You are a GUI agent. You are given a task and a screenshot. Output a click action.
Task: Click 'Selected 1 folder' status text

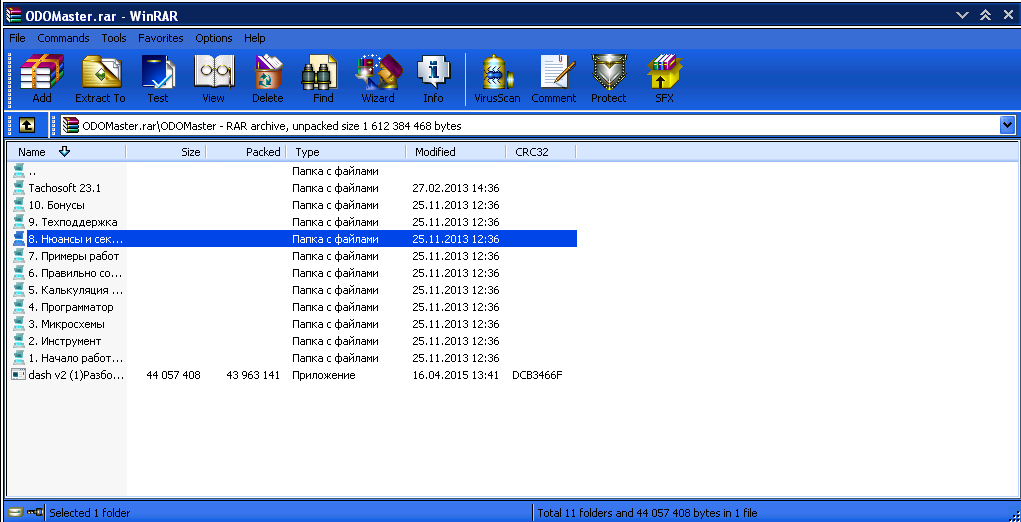pyautogui.click(x=90, y=513)
